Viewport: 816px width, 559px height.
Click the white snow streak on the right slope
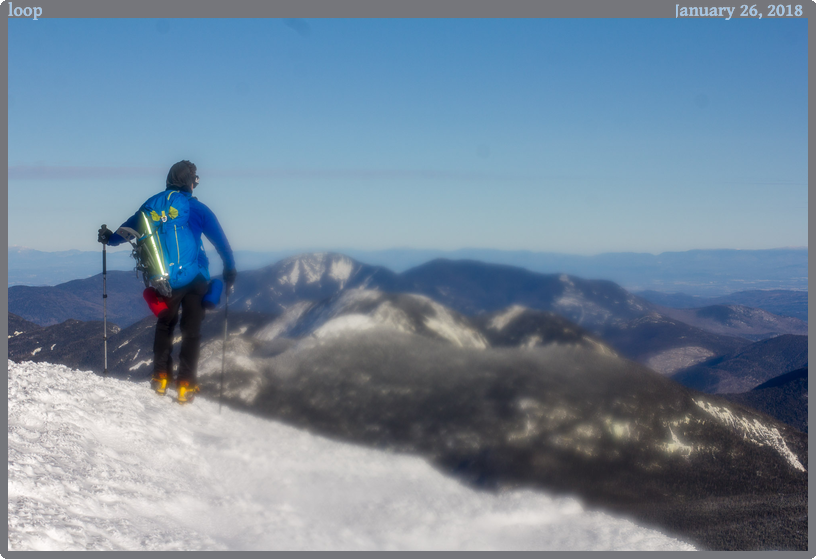click(755, 431)
